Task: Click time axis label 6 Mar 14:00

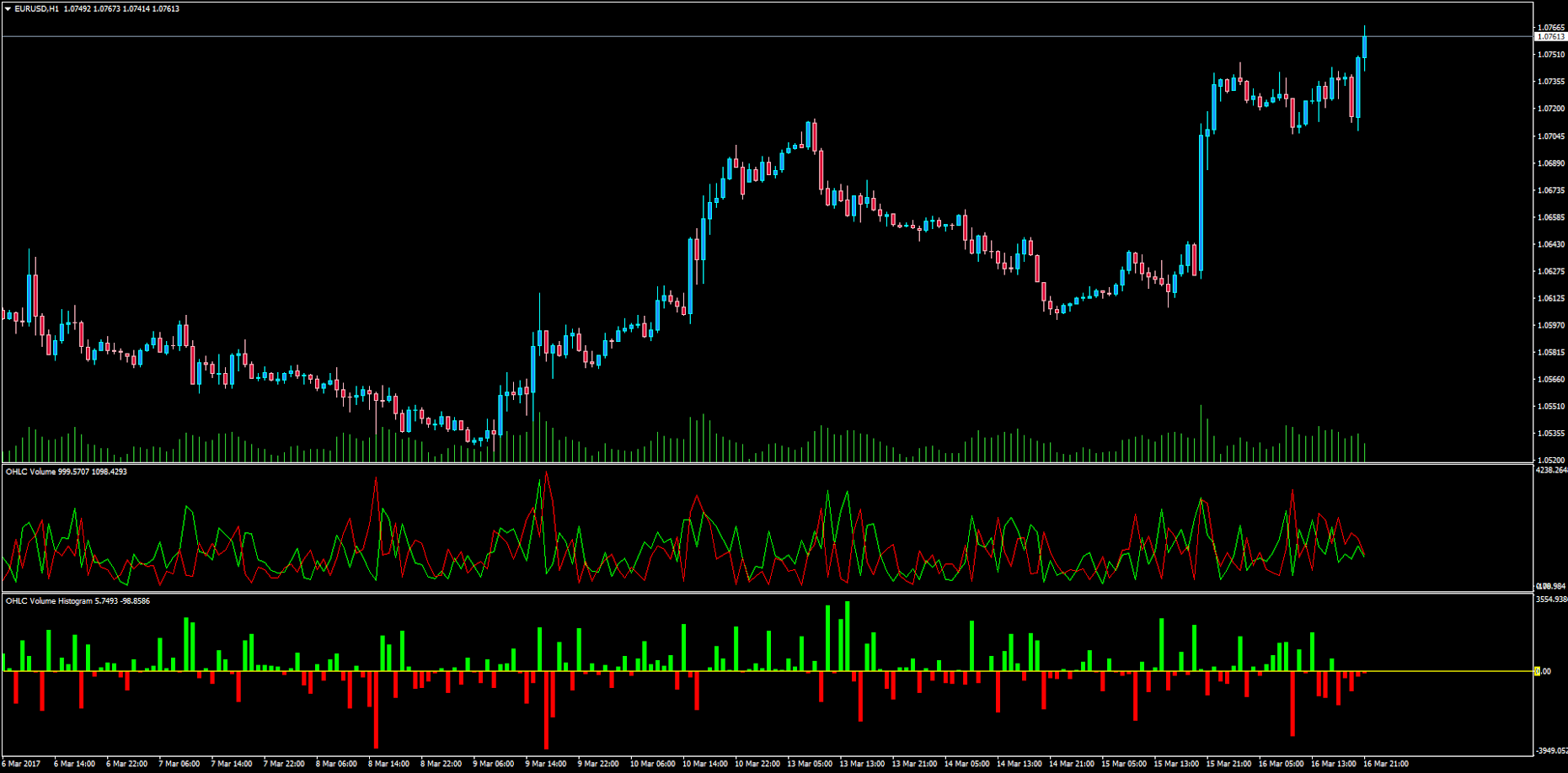Action: click(75, 764)
